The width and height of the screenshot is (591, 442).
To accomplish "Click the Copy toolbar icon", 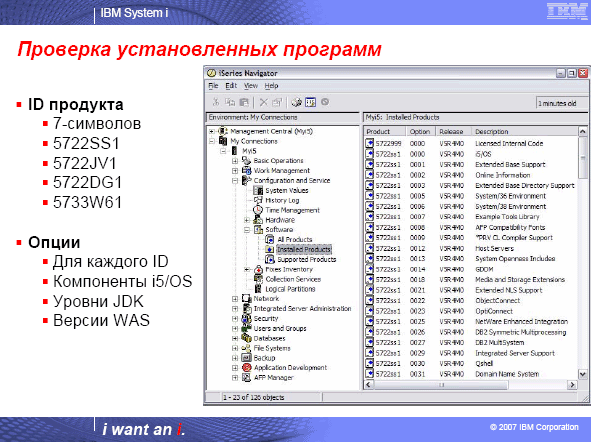I will tap(230, 102).
